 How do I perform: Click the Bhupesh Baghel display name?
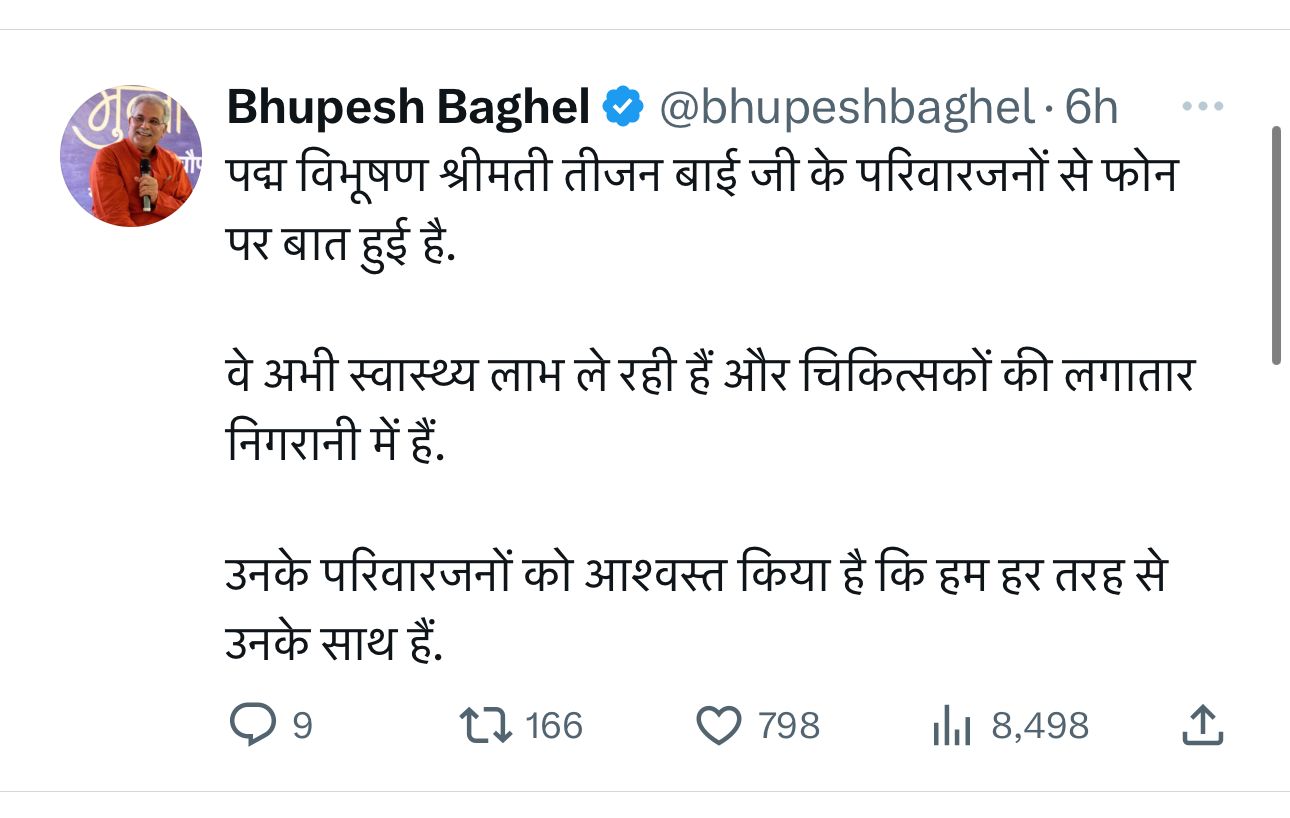tap(408, 107)
